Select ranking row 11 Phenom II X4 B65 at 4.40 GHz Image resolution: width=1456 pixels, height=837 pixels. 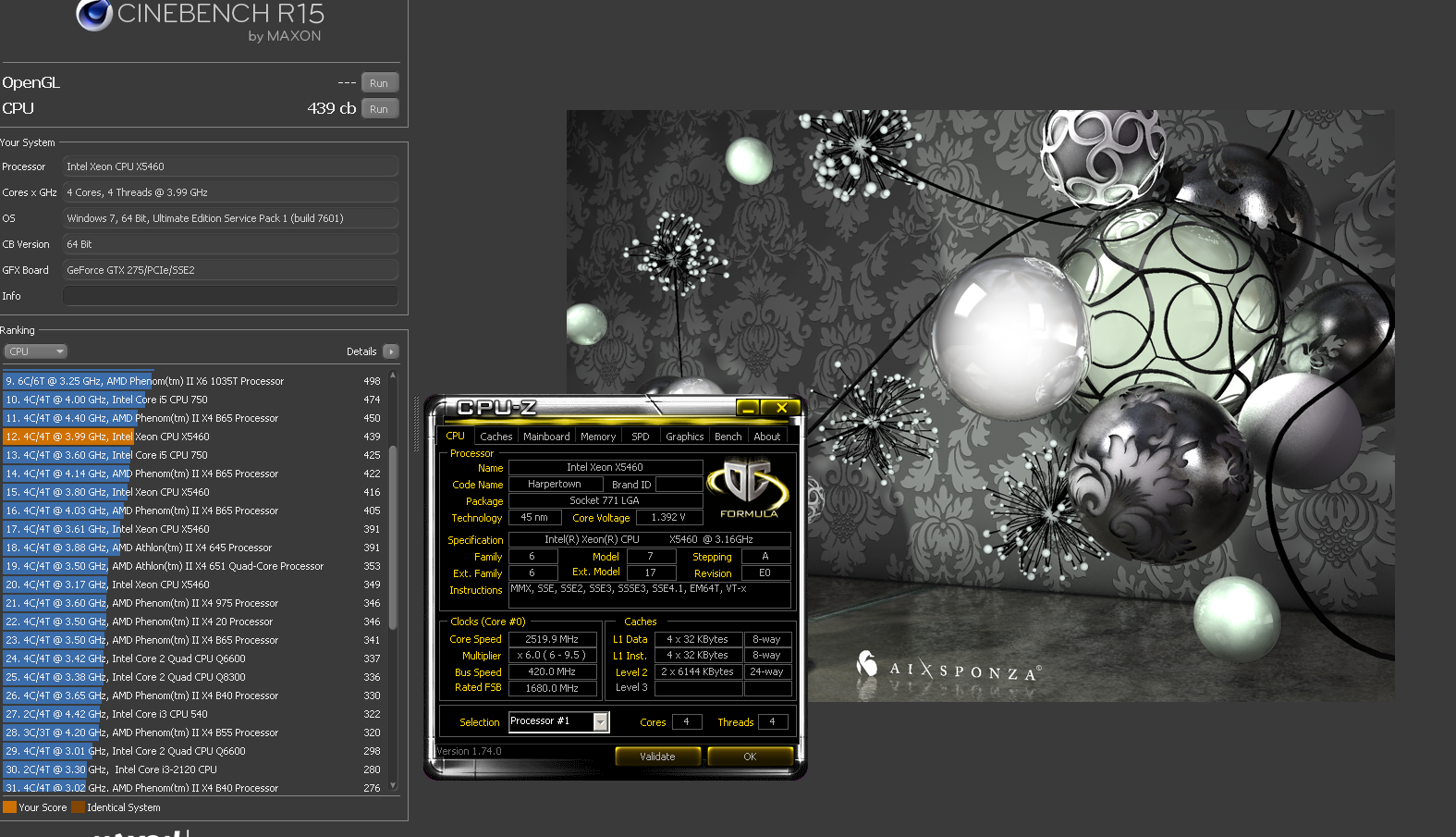point(193,418)
